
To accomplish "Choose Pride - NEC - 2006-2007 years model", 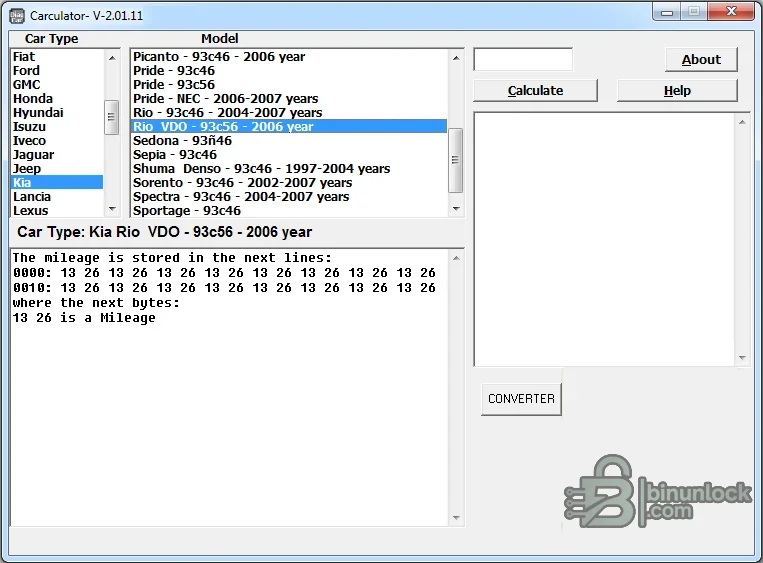I will pos(289,99).
